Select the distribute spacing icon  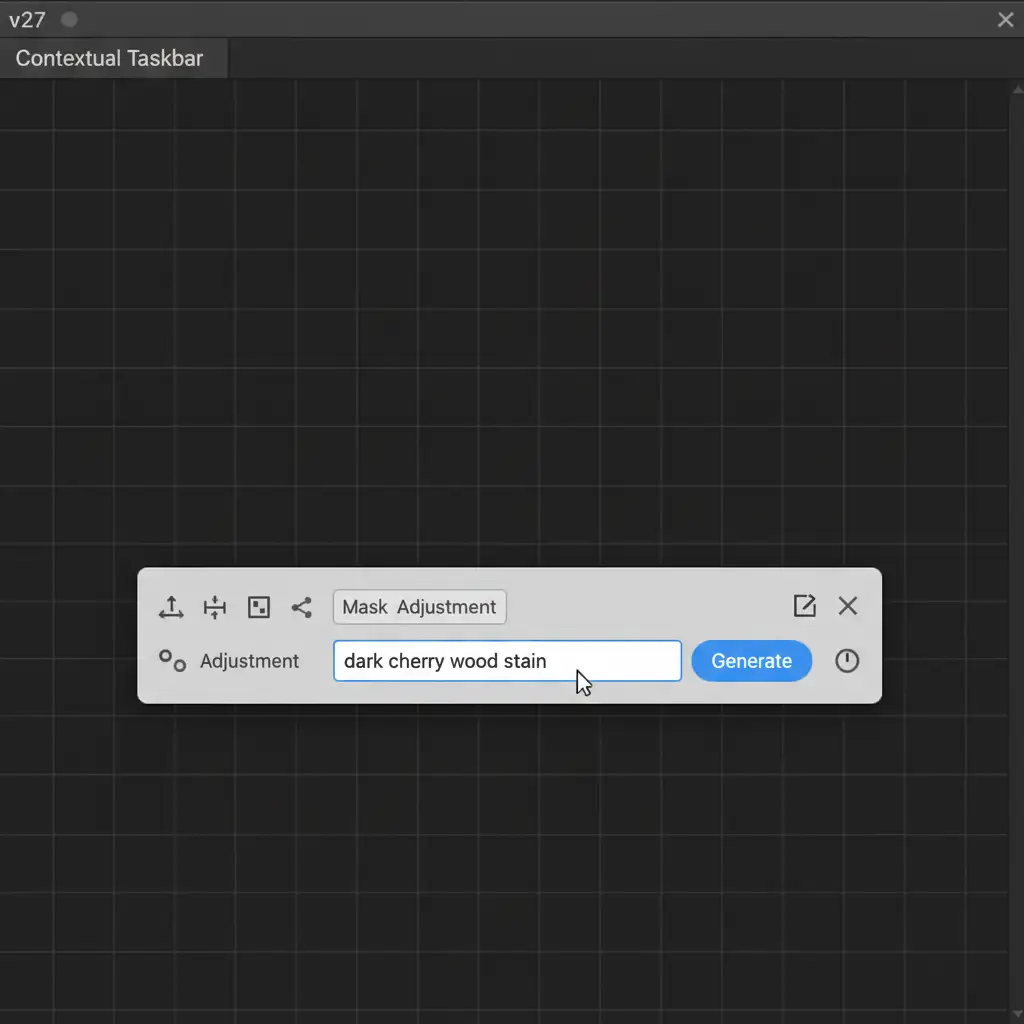(x=215, y=607)
